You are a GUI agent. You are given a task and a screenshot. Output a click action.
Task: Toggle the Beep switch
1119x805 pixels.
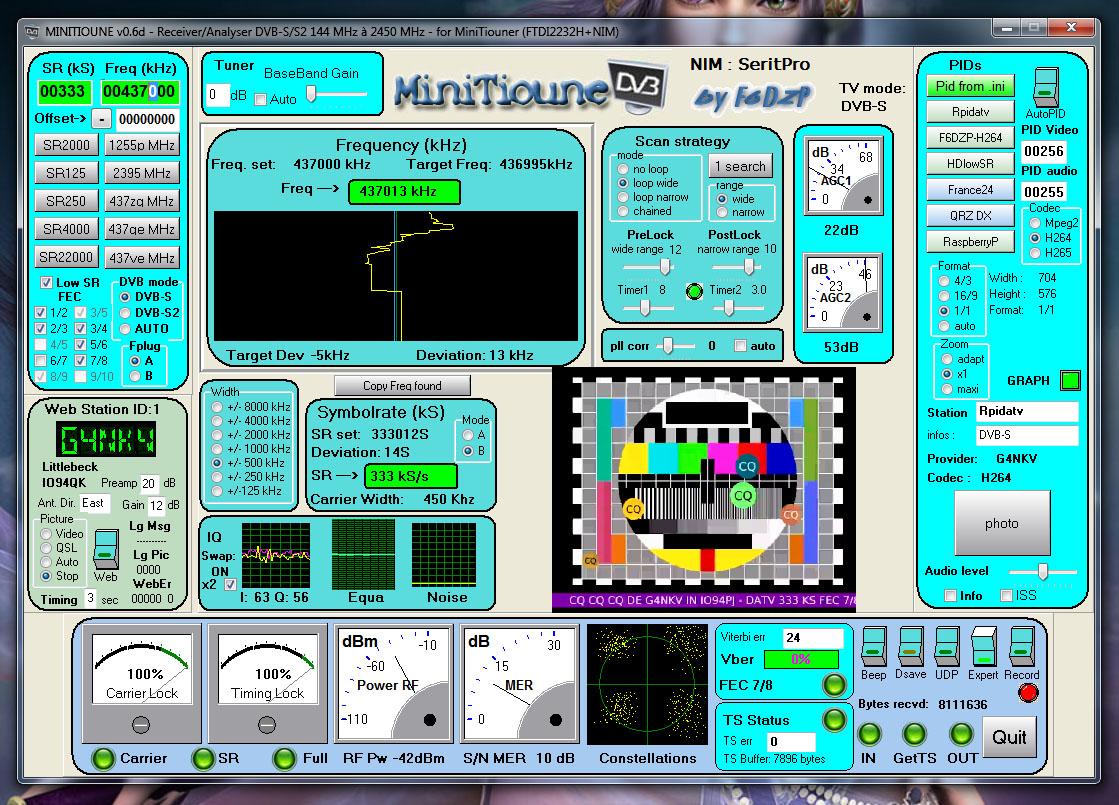click(872, 647)
